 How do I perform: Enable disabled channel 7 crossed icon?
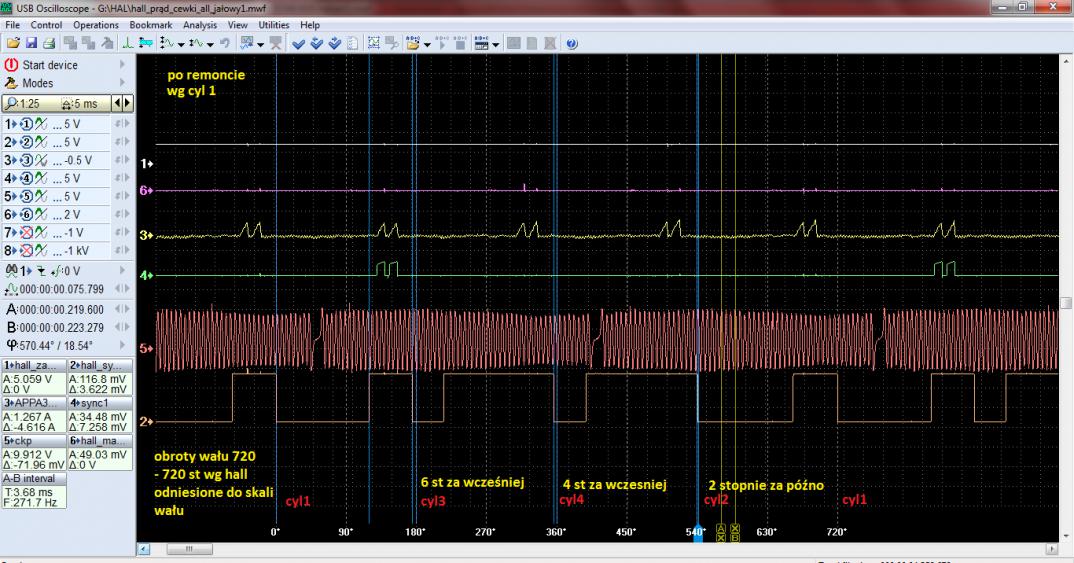point(29,232)
